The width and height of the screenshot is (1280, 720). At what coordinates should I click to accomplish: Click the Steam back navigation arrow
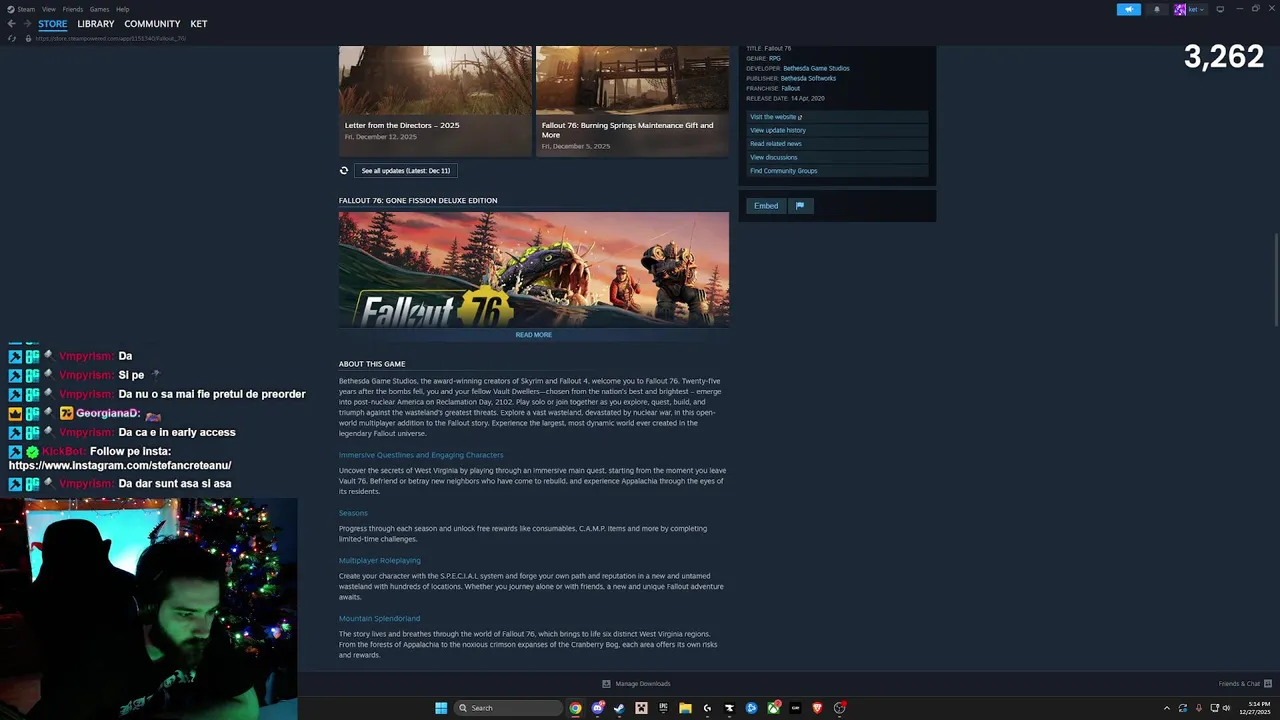11,24
